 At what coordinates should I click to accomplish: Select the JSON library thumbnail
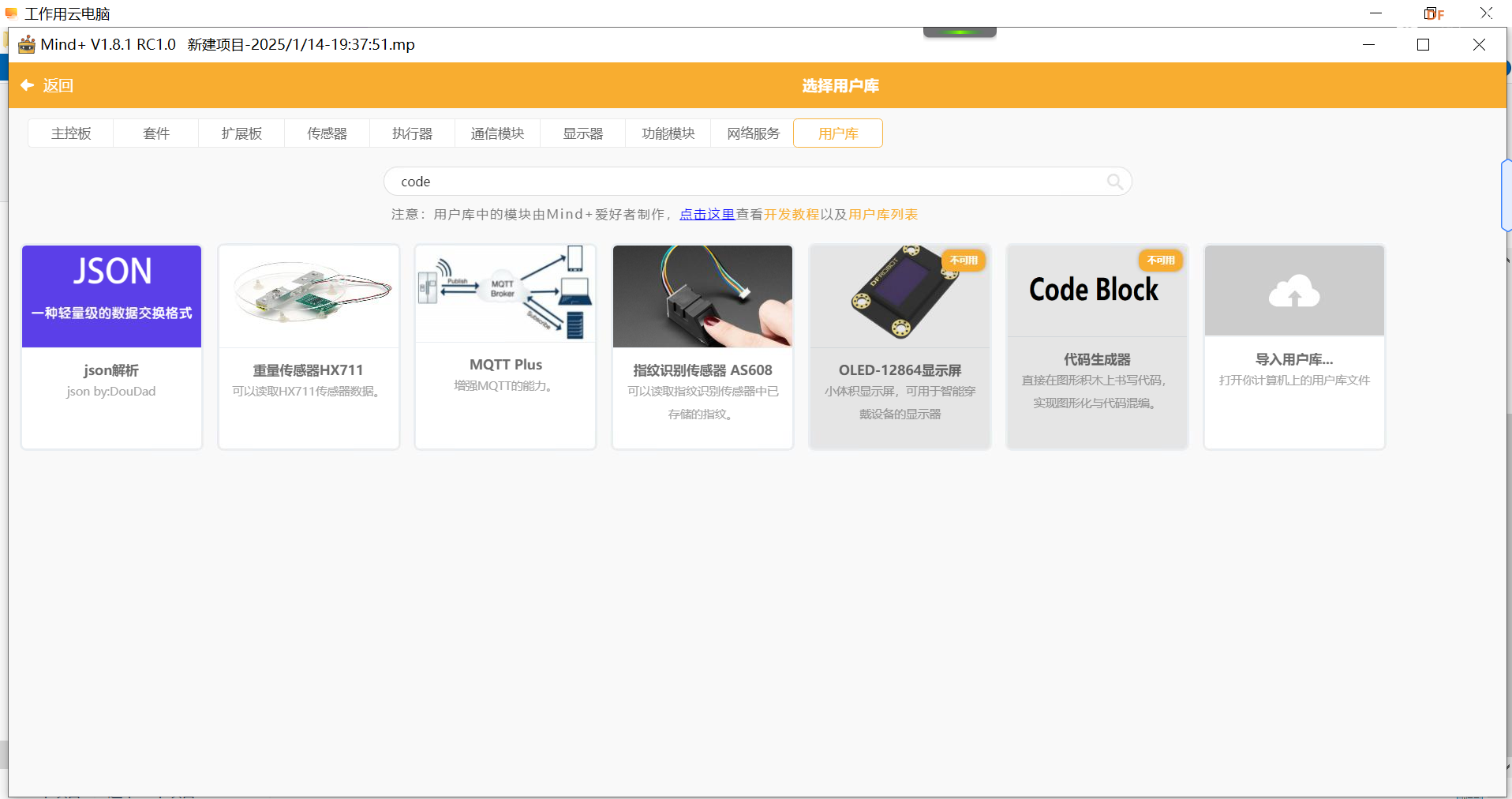(x=111, y=296)
